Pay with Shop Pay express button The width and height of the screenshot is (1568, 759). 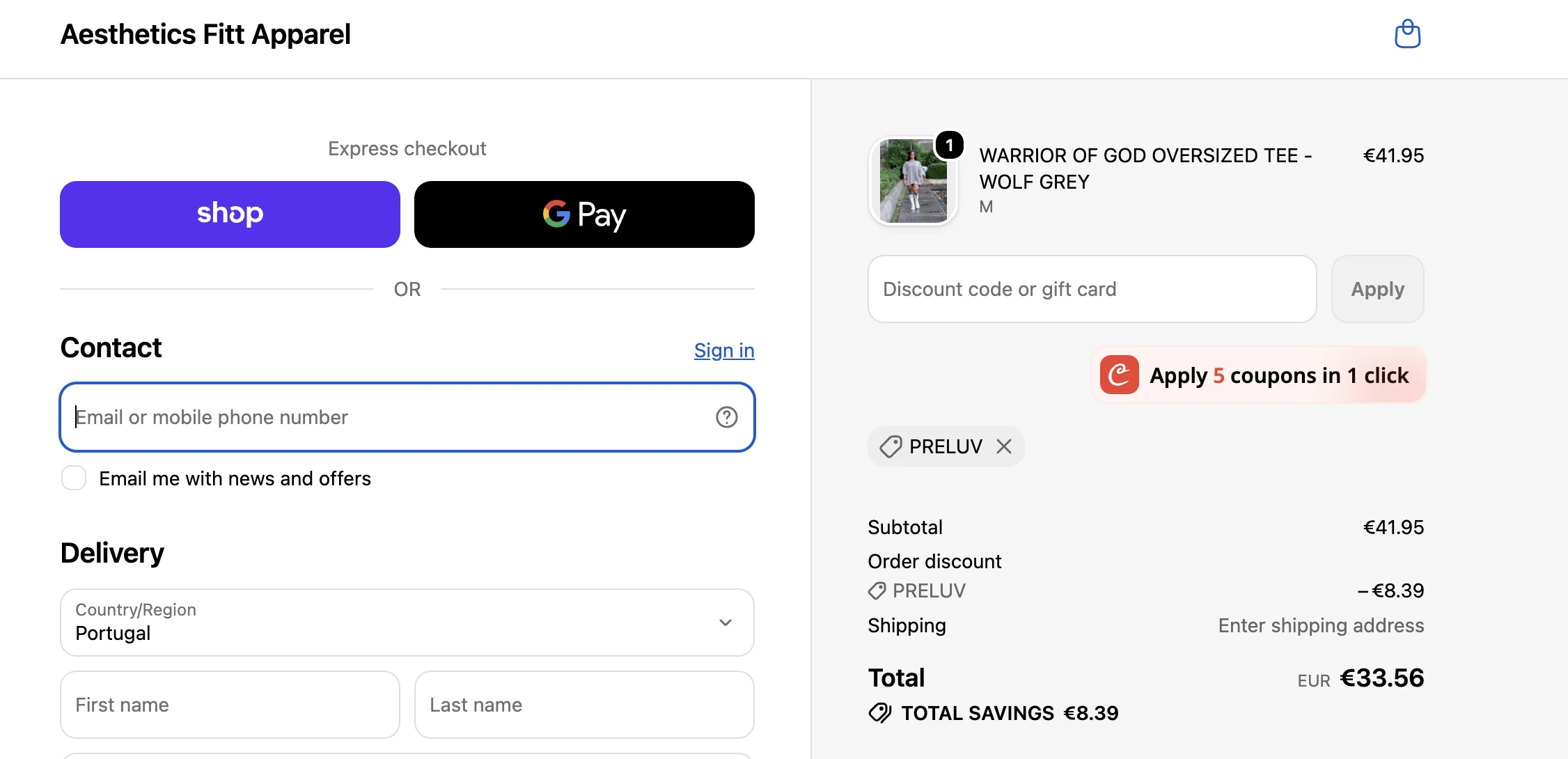pos(230,214)
